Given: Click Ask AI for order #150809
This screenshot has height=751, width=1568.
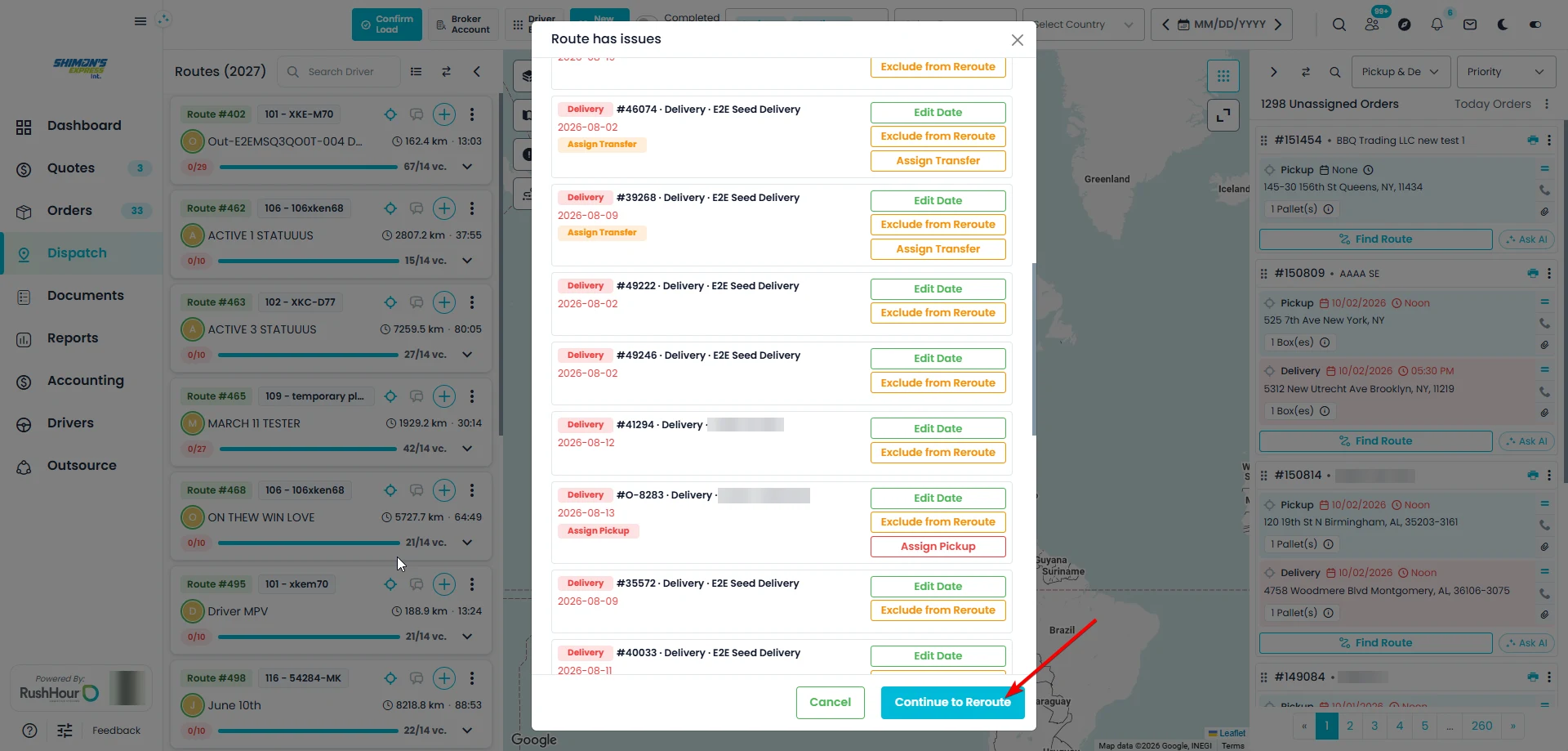Looking at the screenshot, I should 1526,441.
